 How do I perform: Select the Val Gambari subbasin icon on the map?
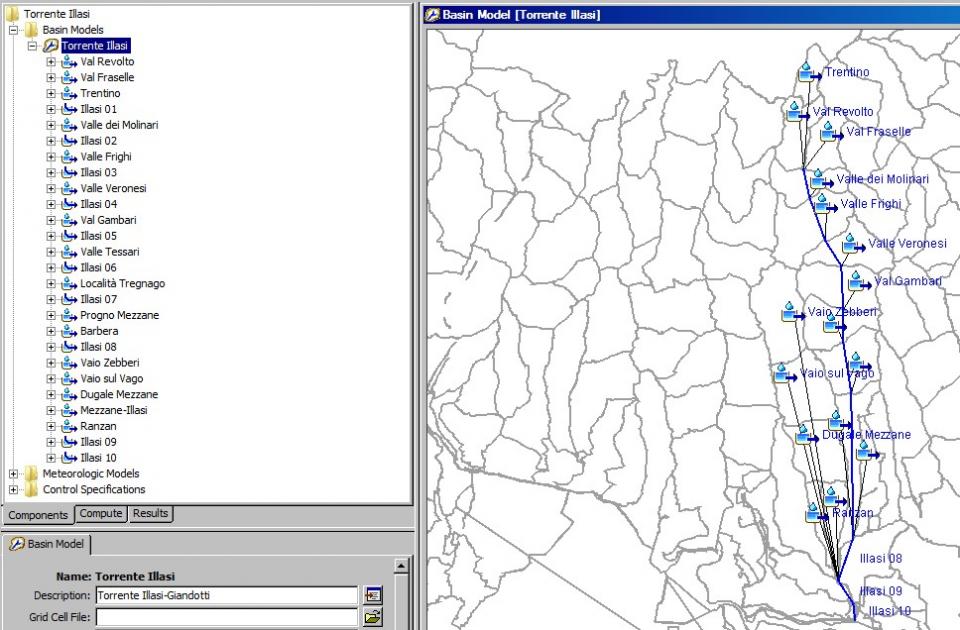point(859,282)
